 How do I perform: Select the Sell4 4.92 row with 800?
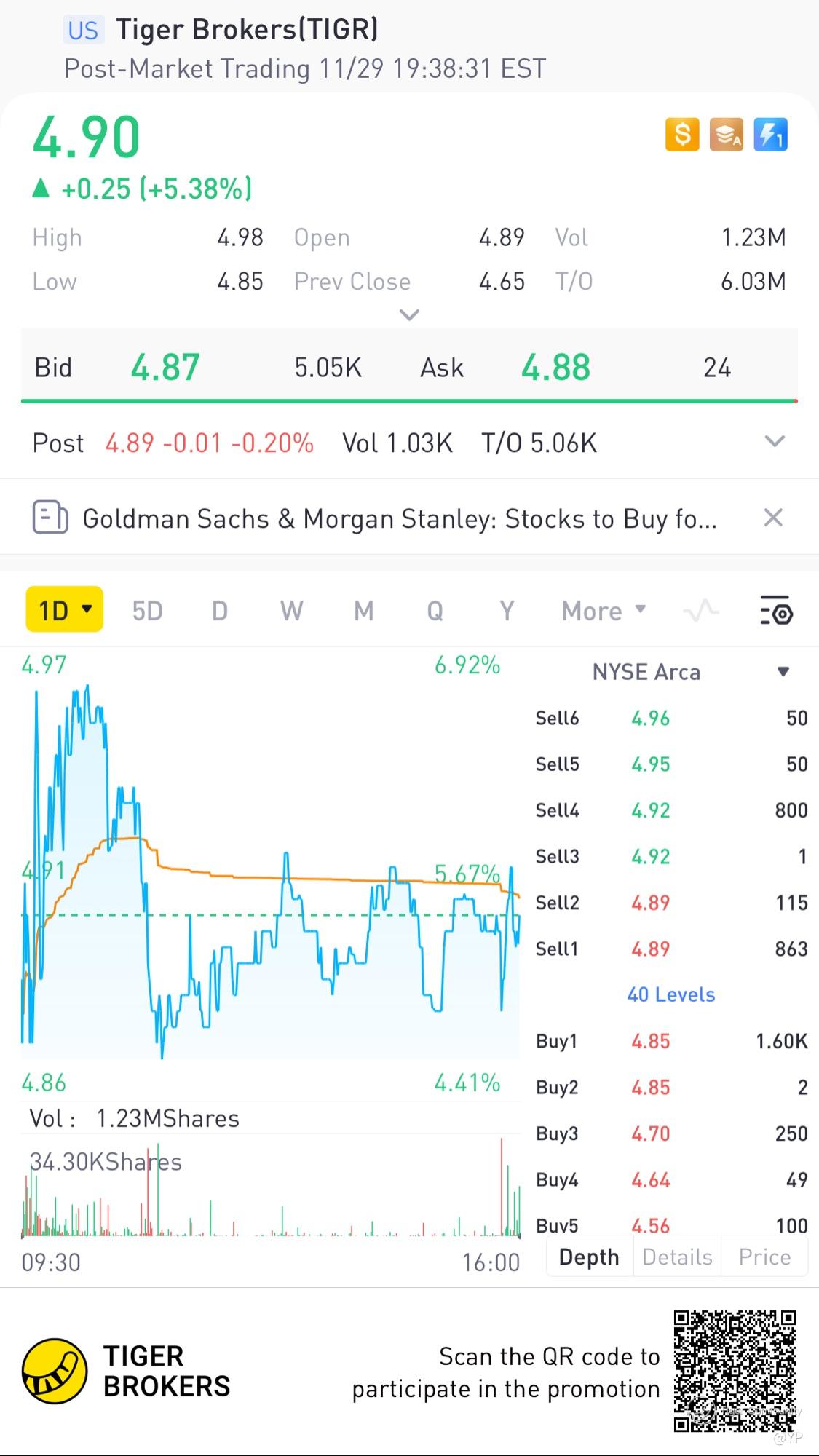[671, 810]
